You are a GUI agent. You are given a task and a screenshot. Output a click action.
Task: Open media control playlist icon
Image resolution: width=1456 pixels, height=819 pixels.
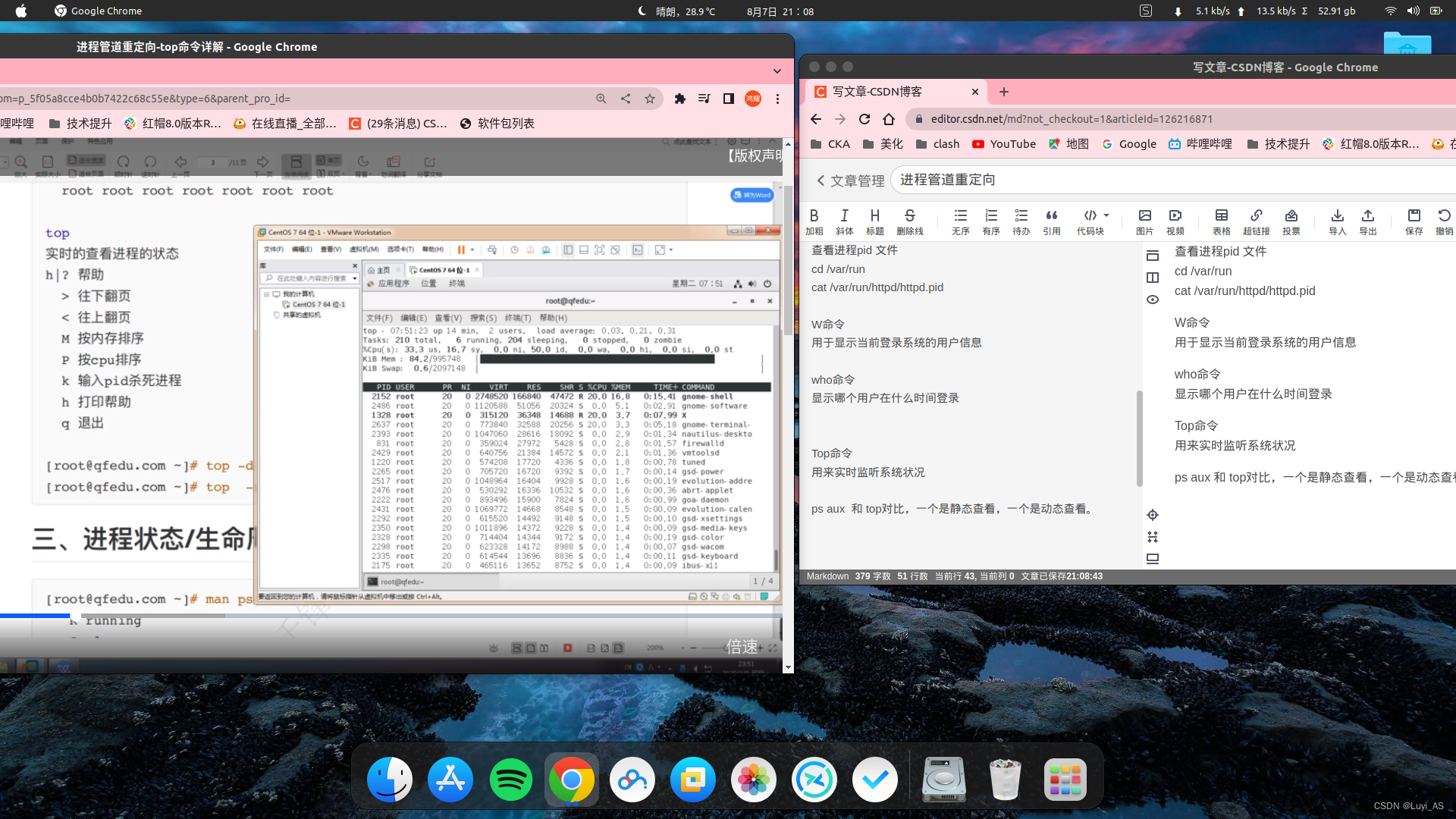click(x=704, y=99)
